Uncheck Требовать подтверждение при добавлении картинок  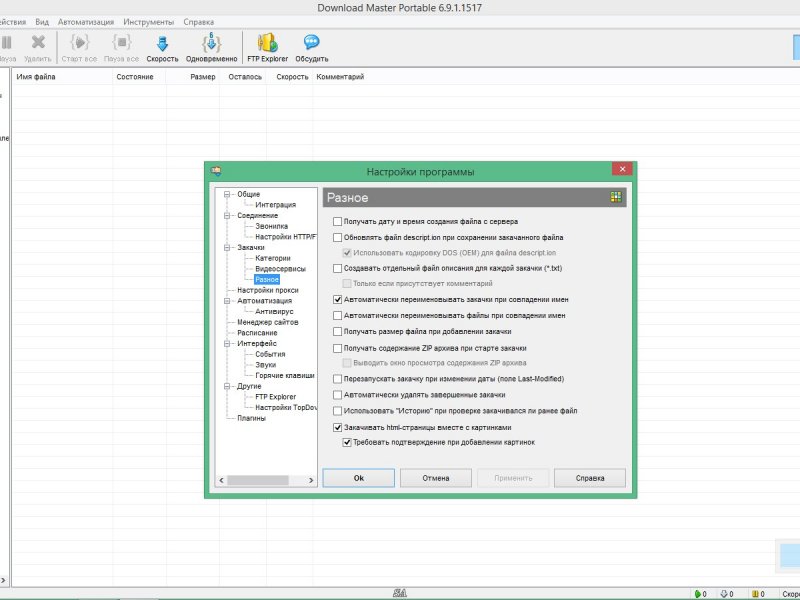pos(347,442)
